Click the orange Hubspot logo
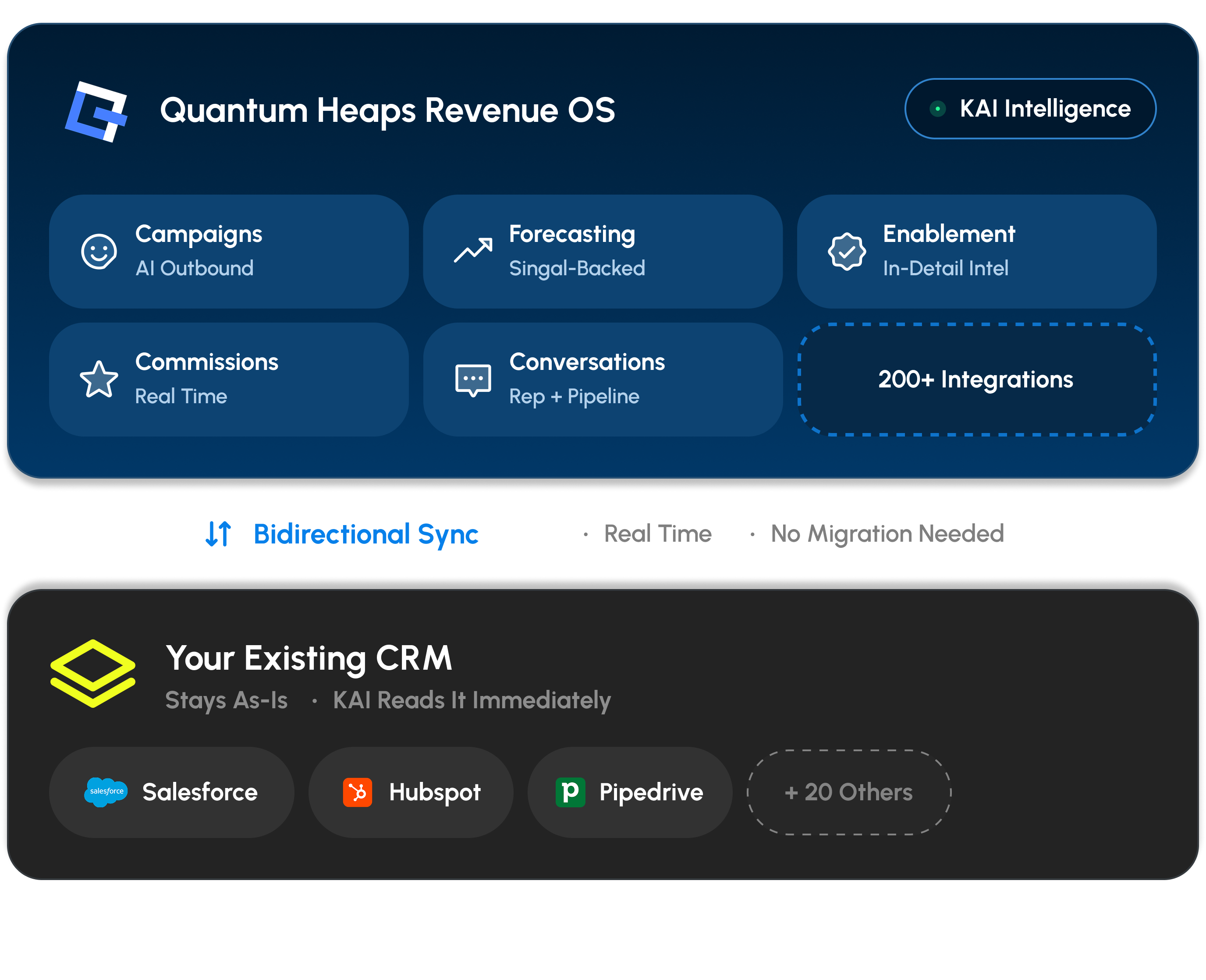This screenshot has height=980, width=1206. [357, 792]
